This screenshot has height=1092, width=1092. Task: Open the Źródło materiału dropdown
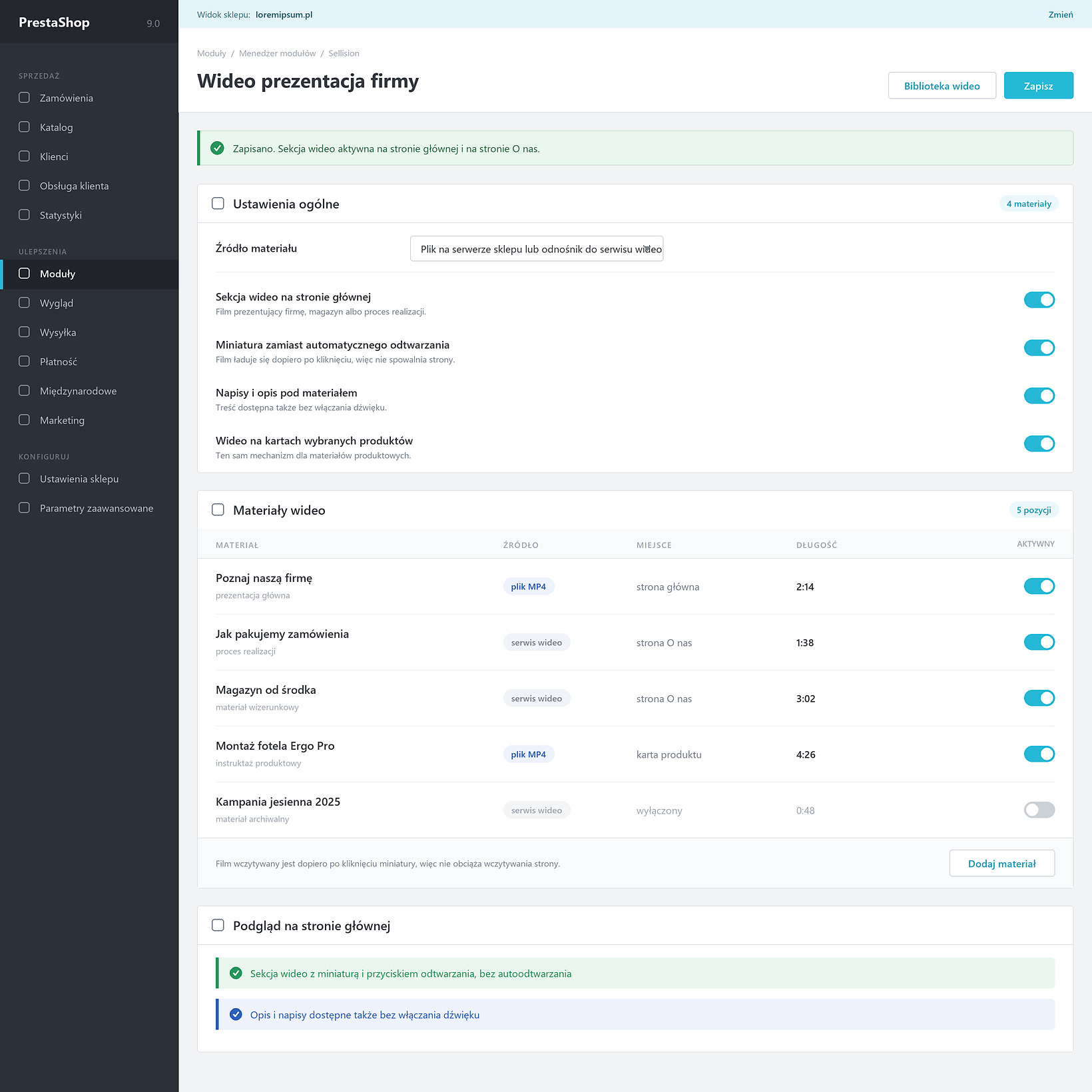pyautogui.click(x=537, y=248)
